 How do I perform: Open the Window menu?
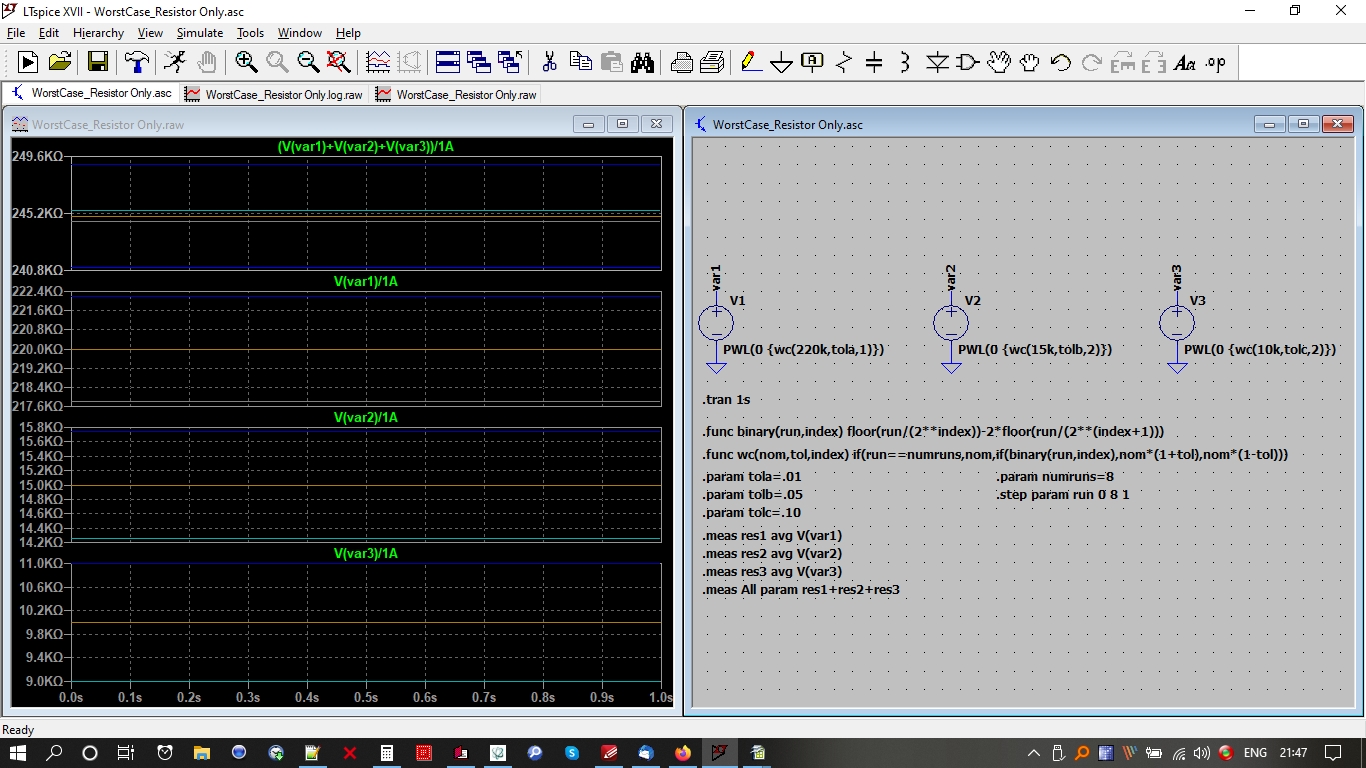[300, 33]
